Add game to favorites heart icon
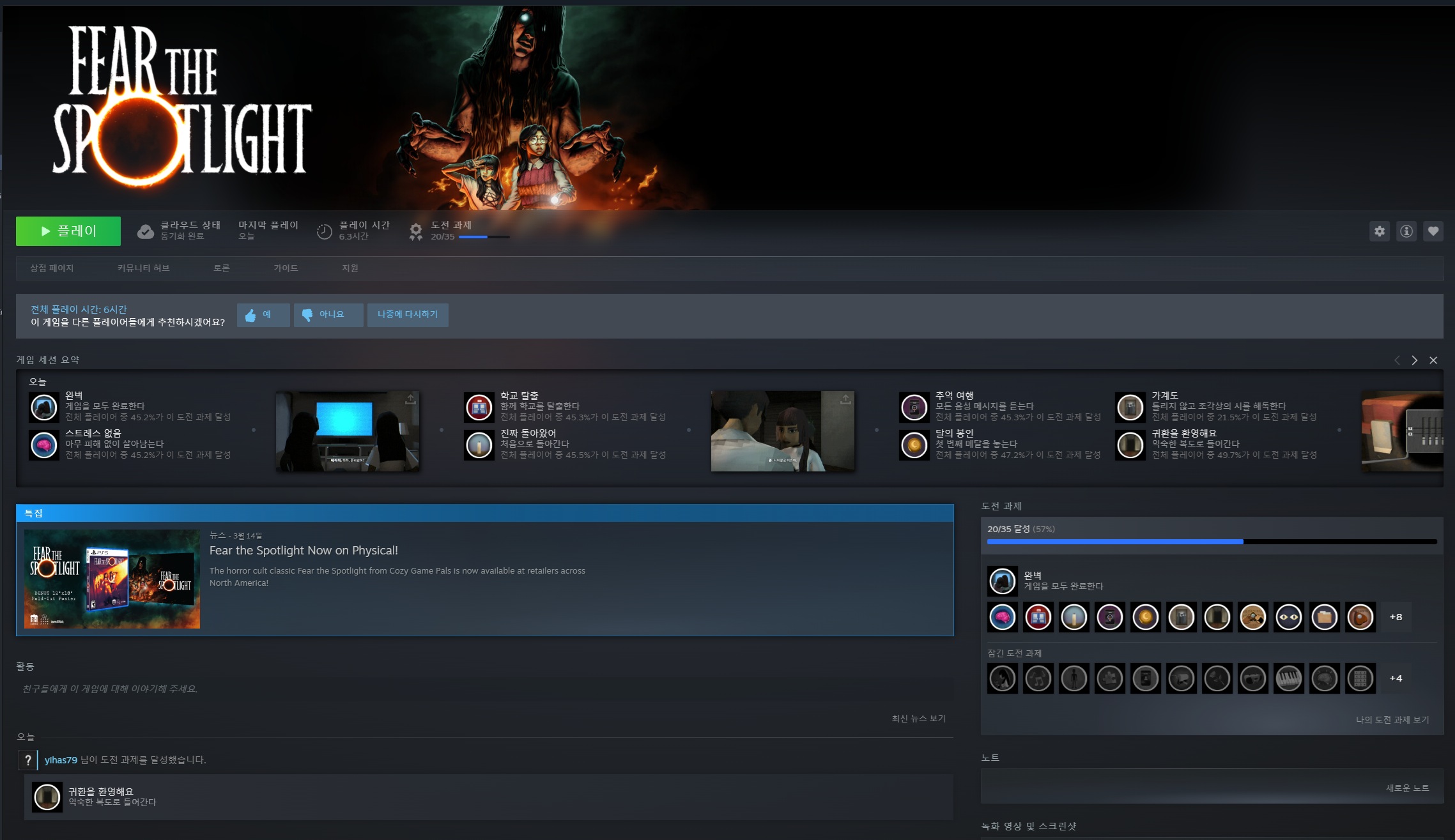Screen dimensions: 1455x840 1433,231
